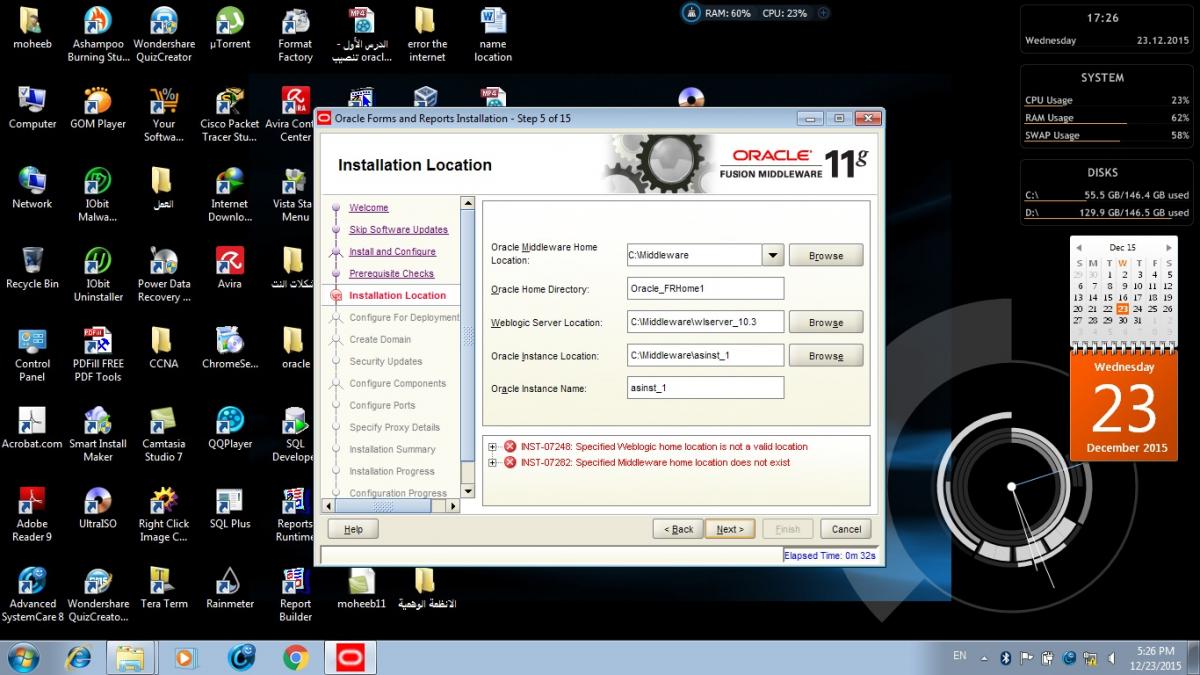
Task: Open the Camtasia Studio 7 icon
Action: pyautogui.click(x=163, y=422)
